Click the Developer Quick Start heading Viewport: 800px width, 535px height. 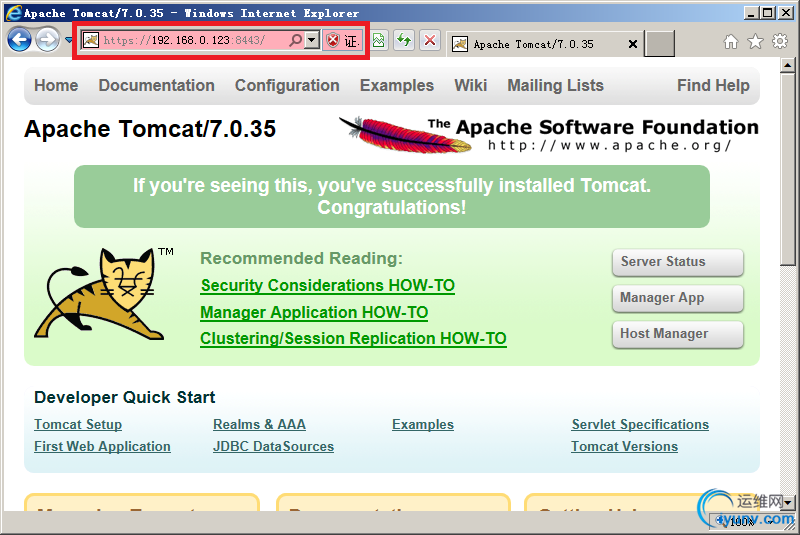click(124, 397)
